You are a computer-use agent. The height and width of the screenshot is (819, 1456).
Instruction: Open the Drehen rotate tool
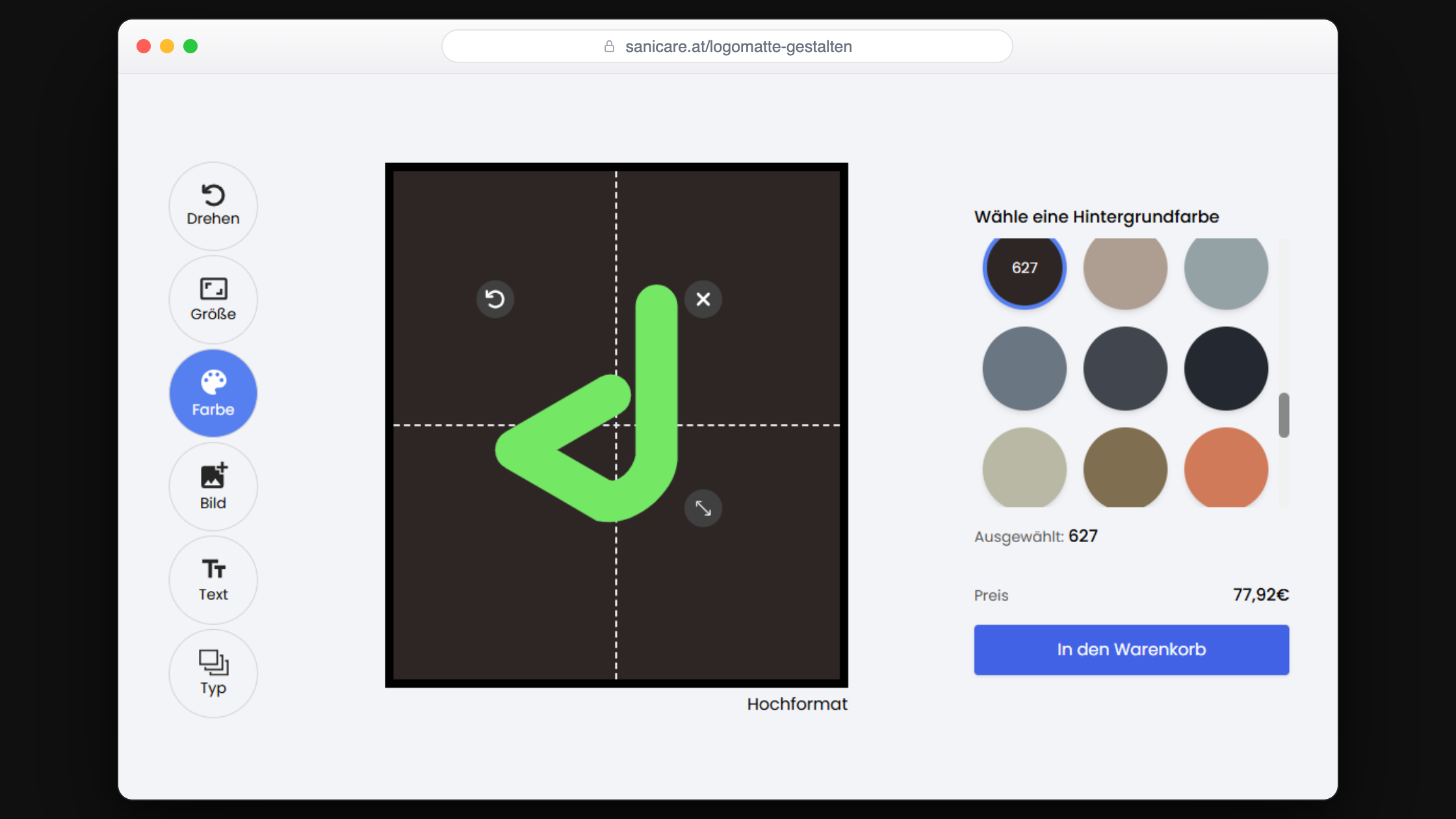click(213, 206)
